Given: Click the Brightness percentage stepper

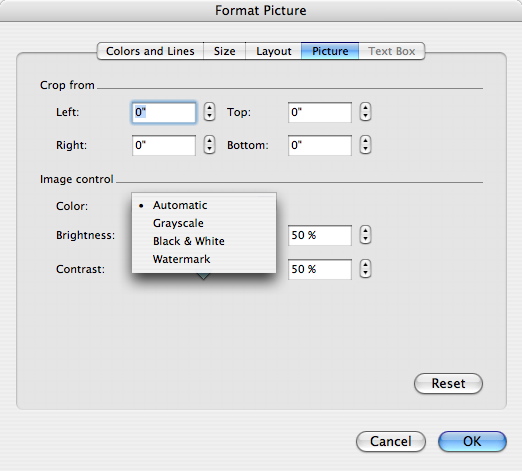Looking at the screenshot, I should point(365,235).
